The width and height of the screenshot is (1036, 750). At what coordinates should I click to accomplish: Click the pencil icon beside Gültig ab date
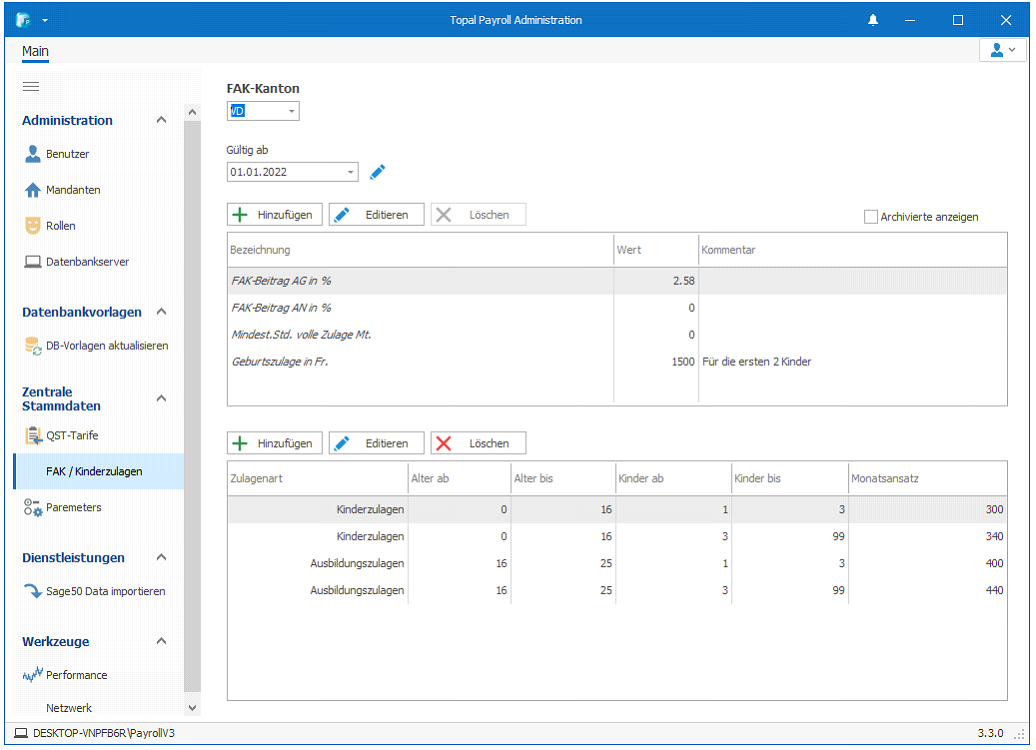[x=377, y=172]
